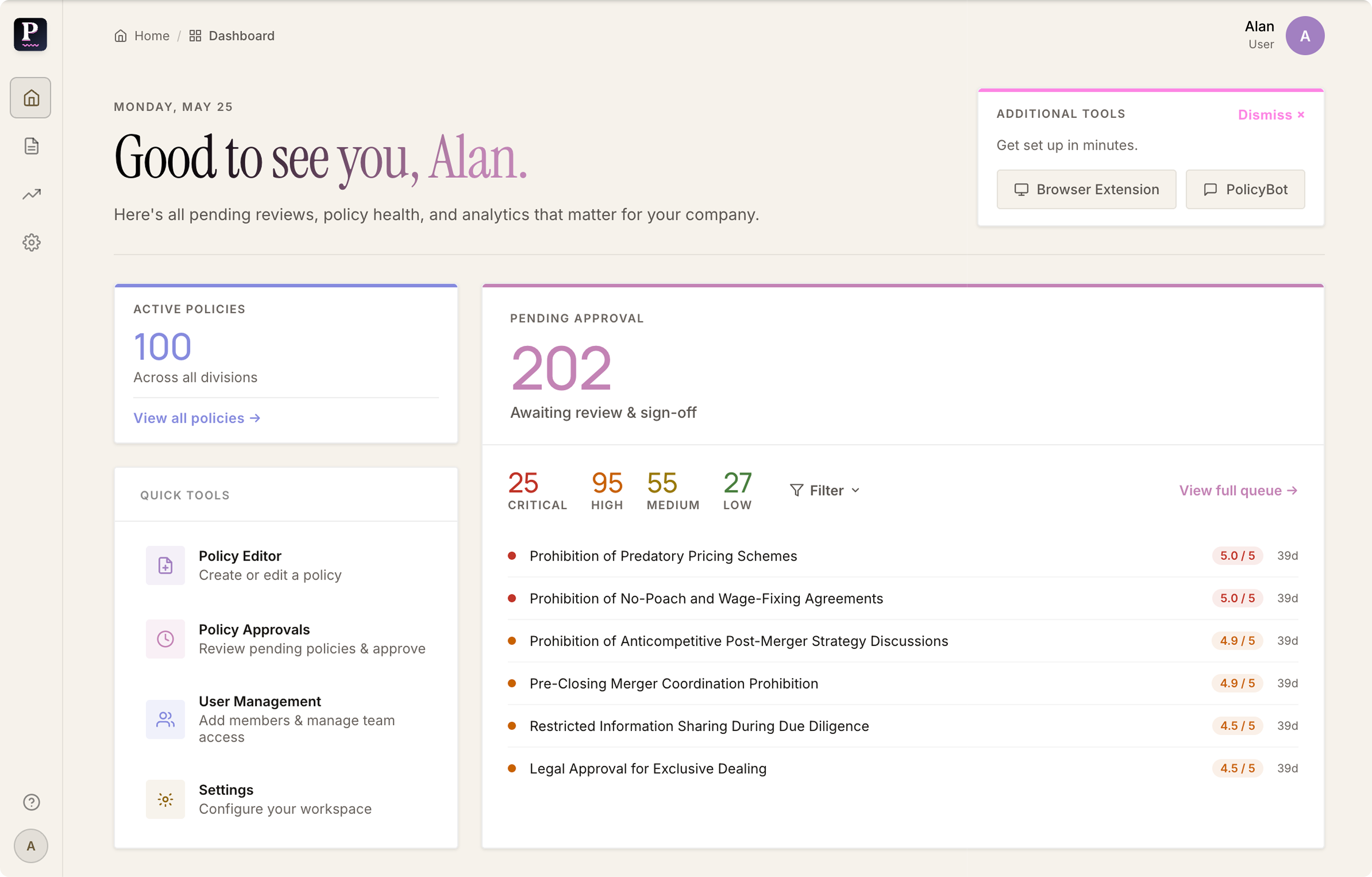Click the orange dot beside Restricted Information Sharing

512,726
